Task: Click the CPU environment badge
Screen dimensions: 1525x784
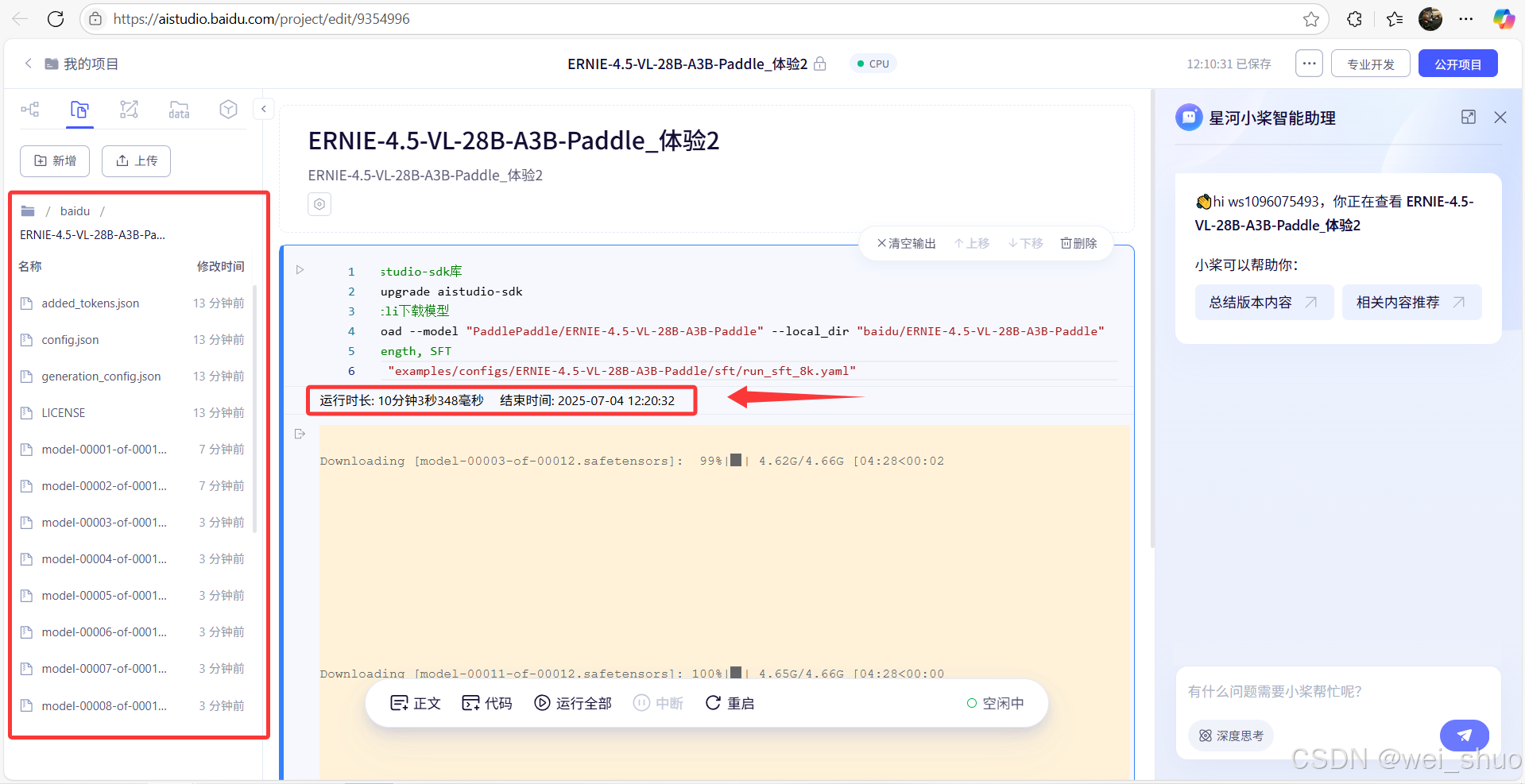Action: click(x=873, y=64)
